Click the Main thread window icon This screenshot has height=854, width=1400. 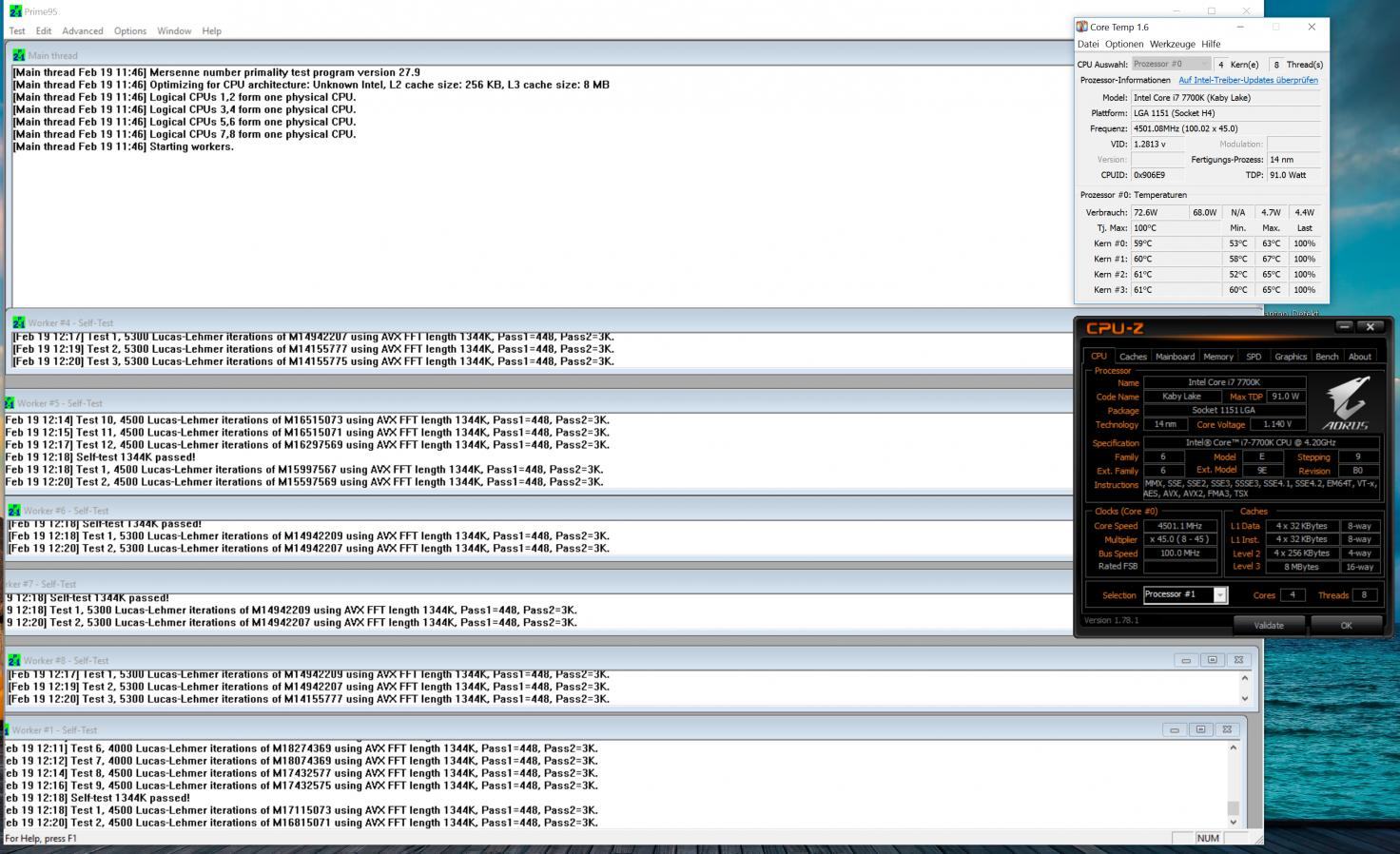tap(19, 55)
